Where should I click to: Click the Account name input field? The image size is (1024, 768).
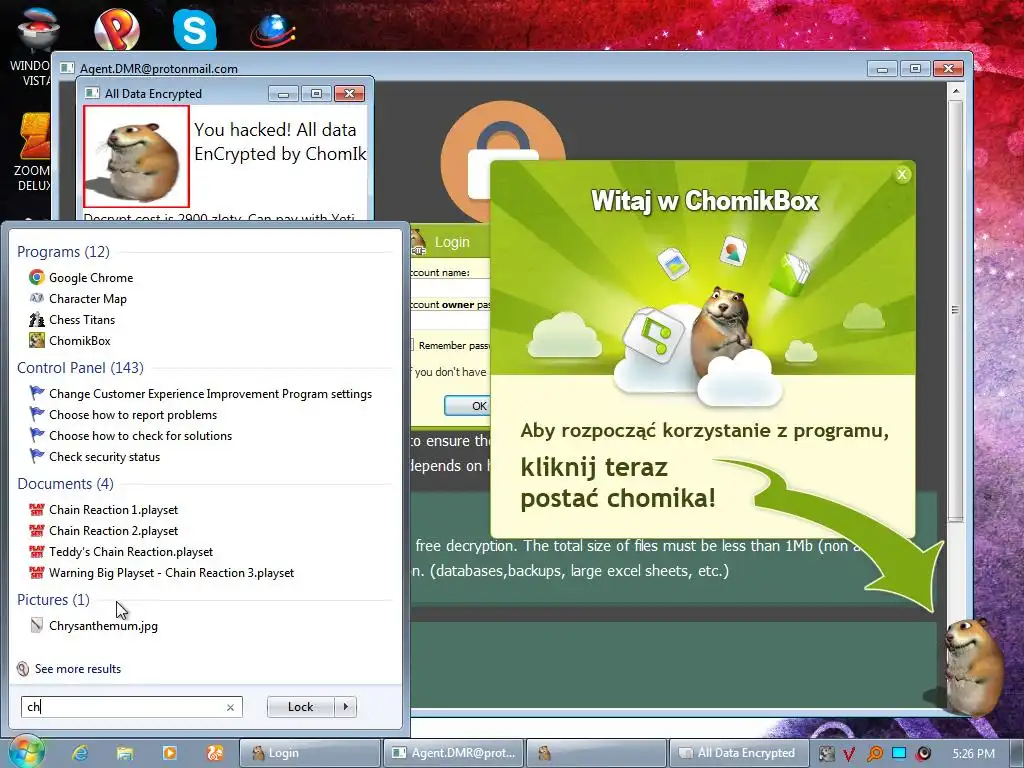451,288
